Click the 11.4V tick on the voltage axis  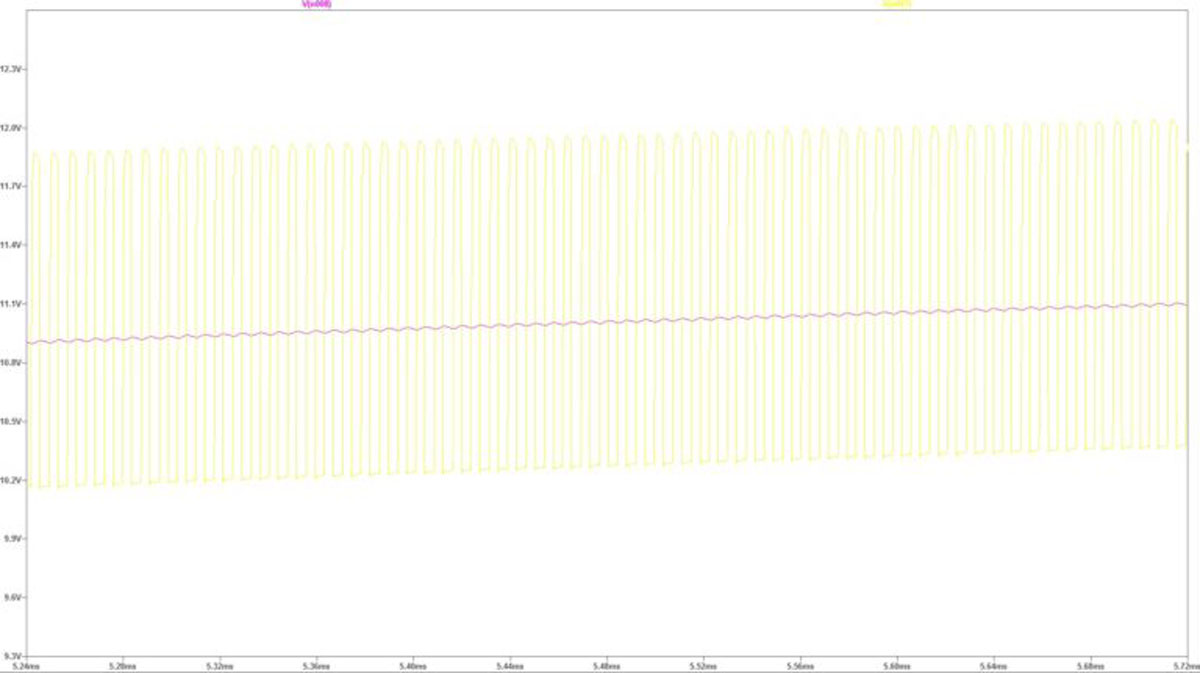[x=12, y=245]
